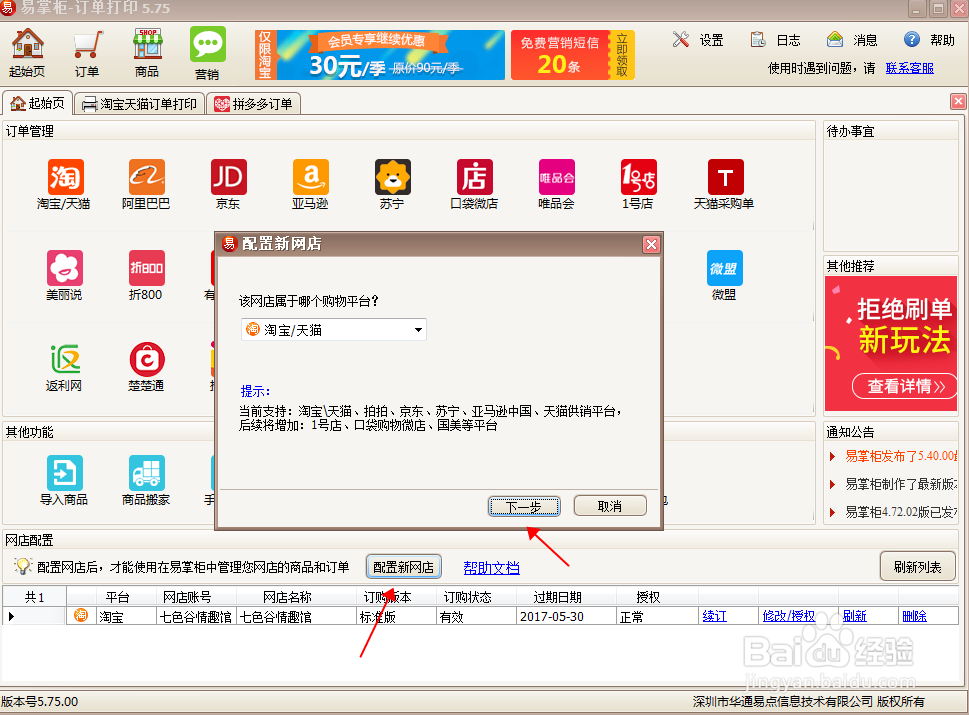Open the 免费营销短信 20条 banner

pyautogui.click(x=572, y=55)
